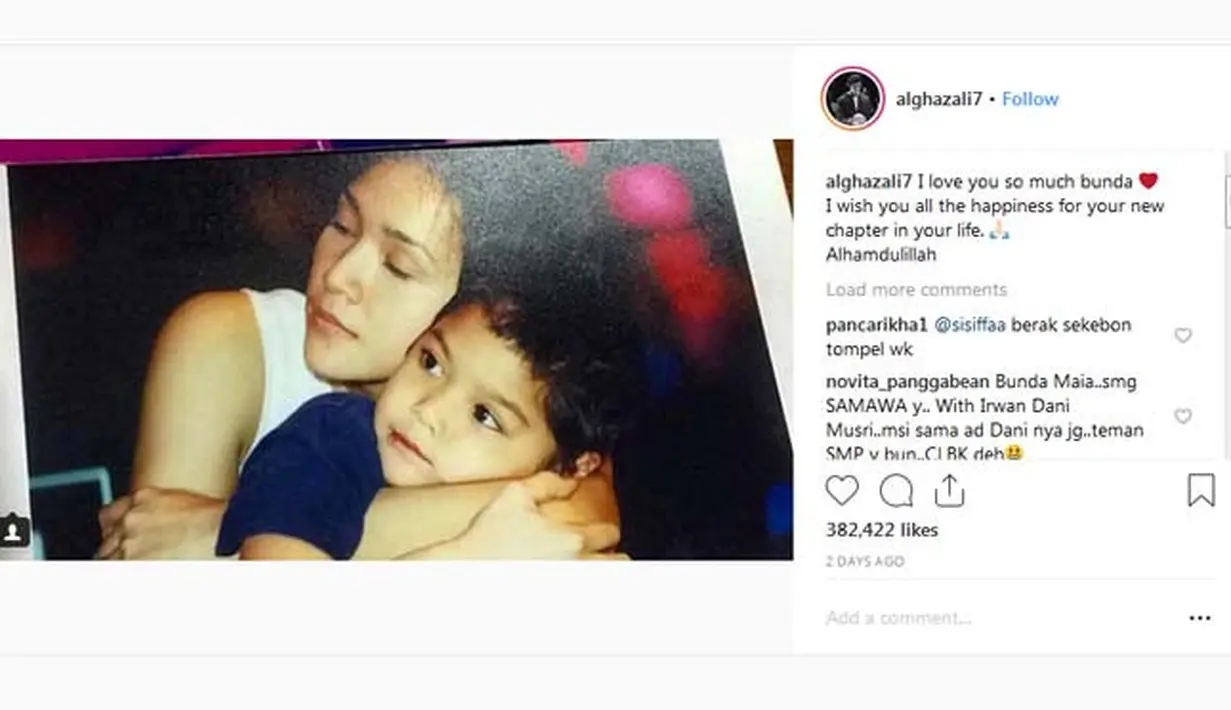Viewport: 1231px width, 710px height.
Task: Like the post with the heart icon
Action: click(x=842, y=491)
